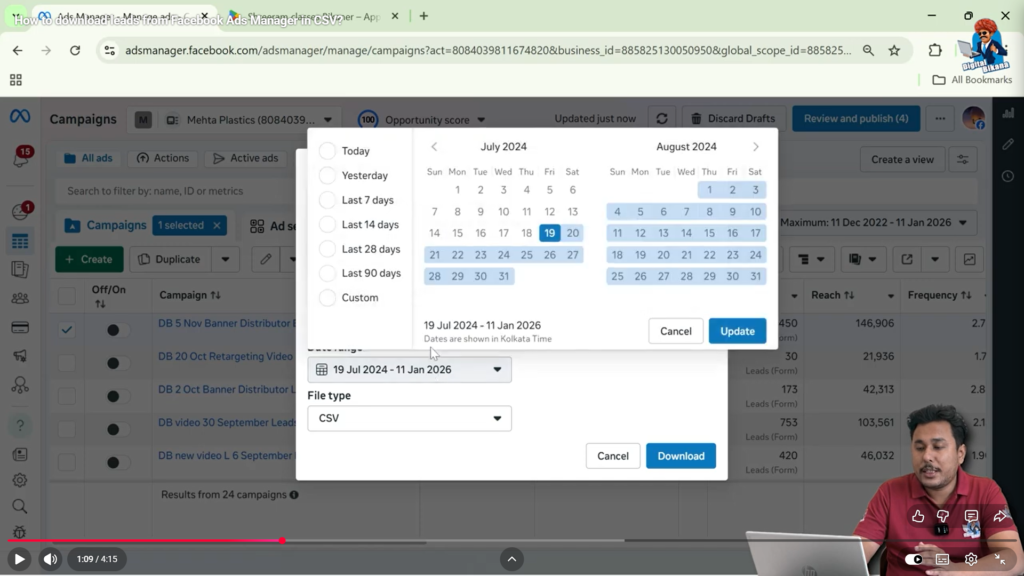This screenshot has height=576, width=1024.
Task: Open the column settings icon above the table
Action: pos(805,258)
